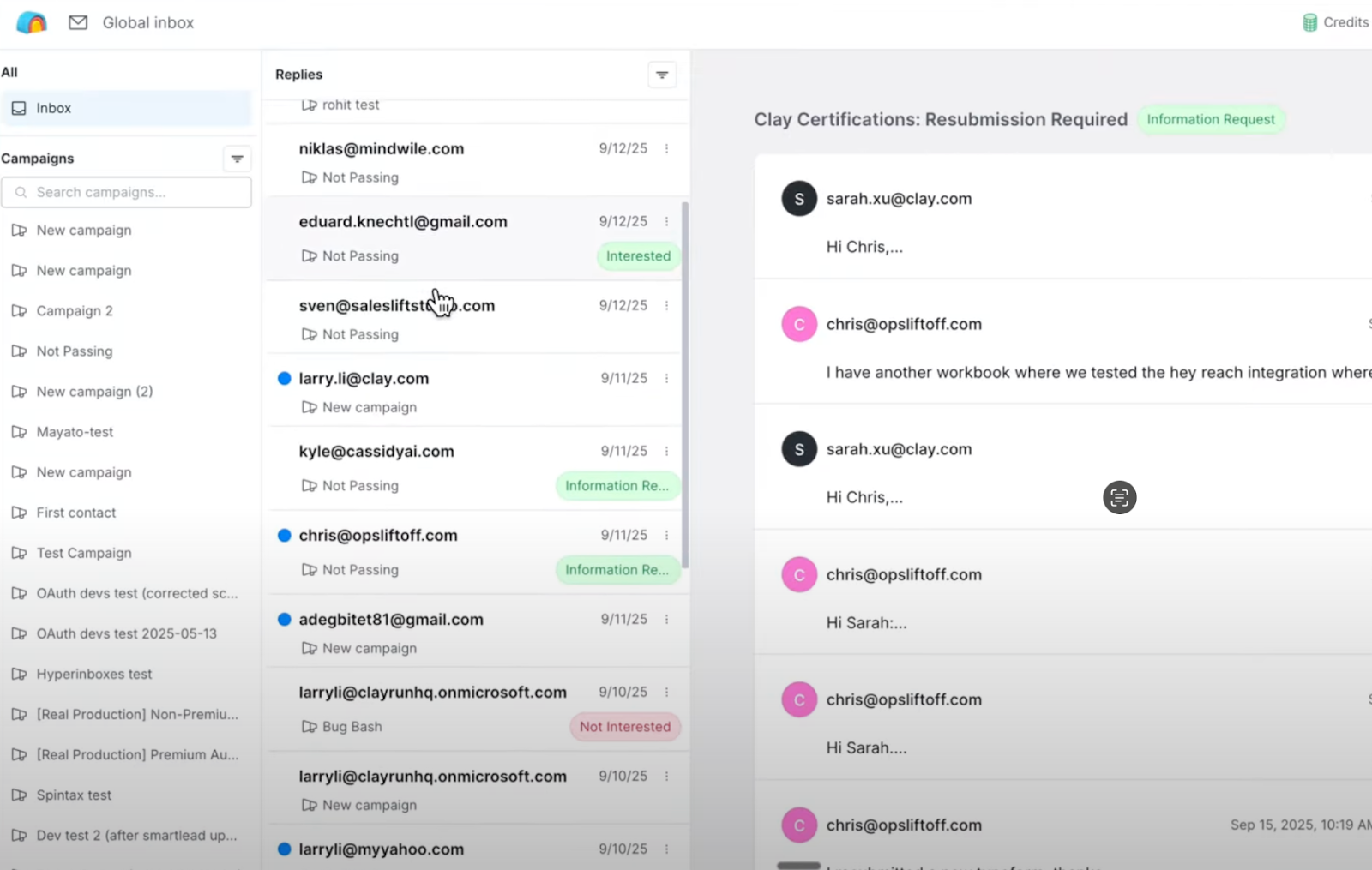The image size is (1372, 870).
Task: Click the 'Campaigns' section heading
Action: [x=38, y=159]
